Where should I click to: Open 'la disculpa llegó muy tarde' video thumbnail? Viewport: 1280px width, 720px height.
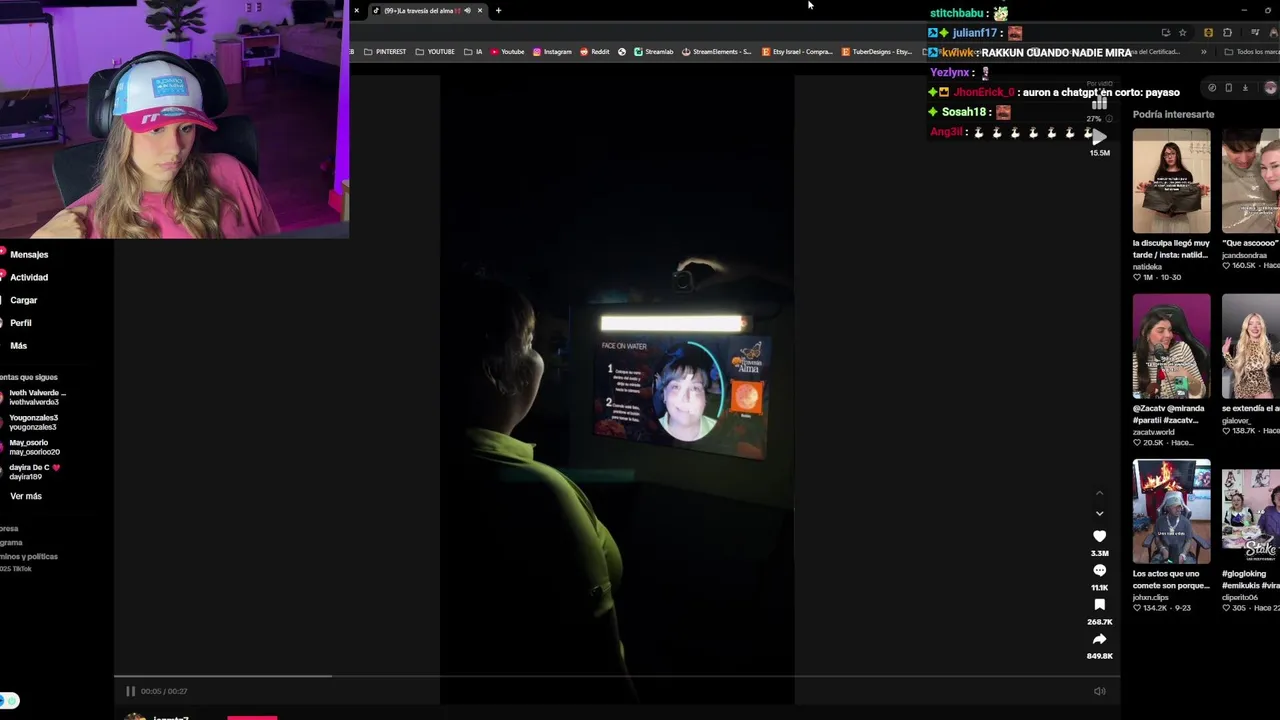tap(1171, 181)
